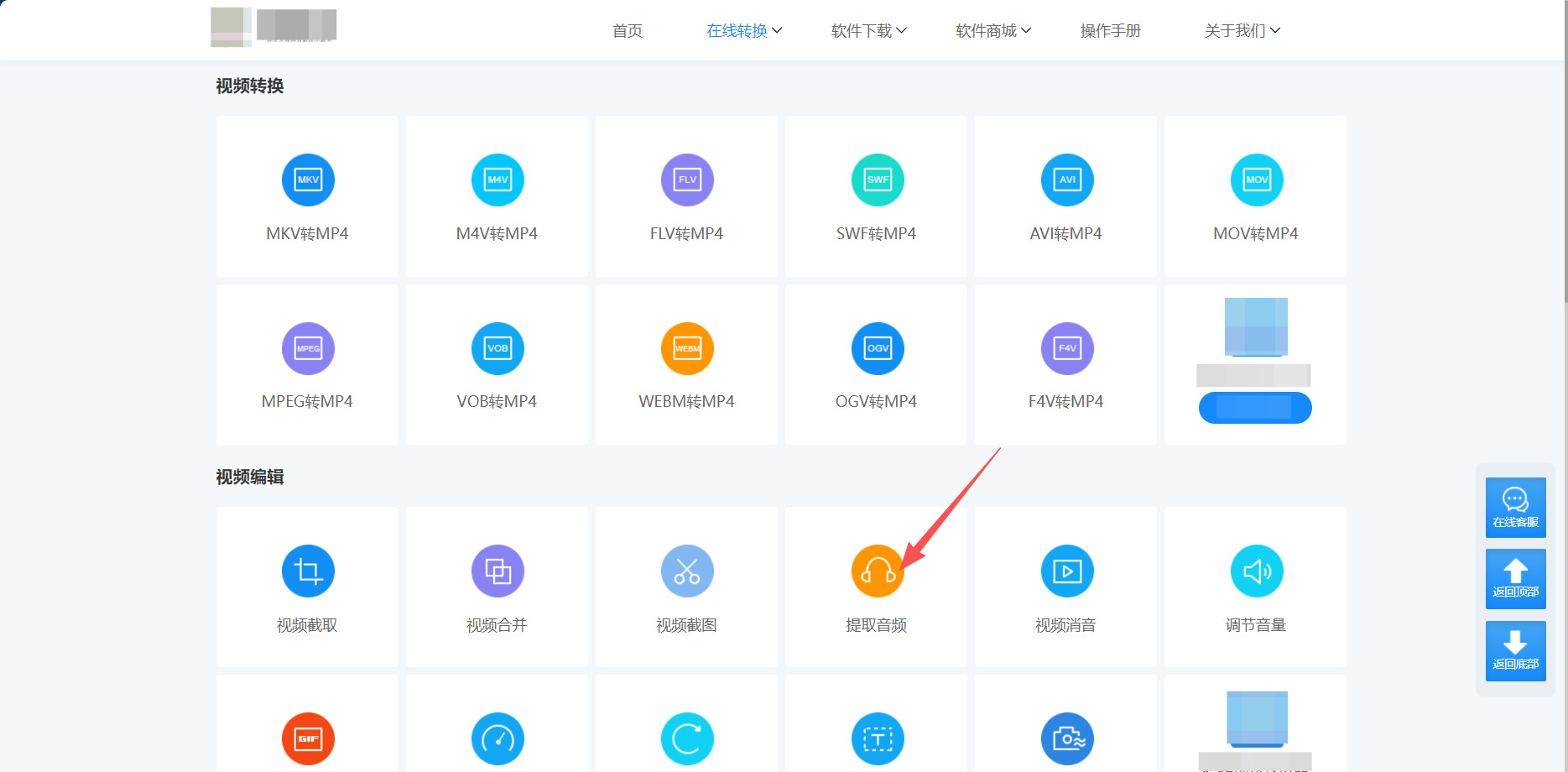
Task: Open the 视频消音 play icon
Action: click(x=1067, y=571)
